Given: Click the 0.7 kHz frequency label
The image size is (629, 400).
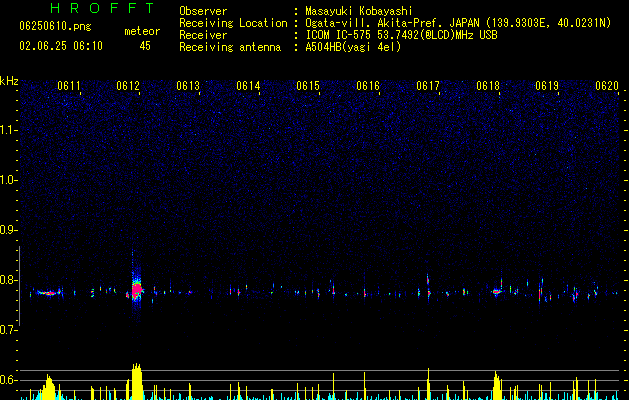Looking at the screenshot, I should pos(9,330).
